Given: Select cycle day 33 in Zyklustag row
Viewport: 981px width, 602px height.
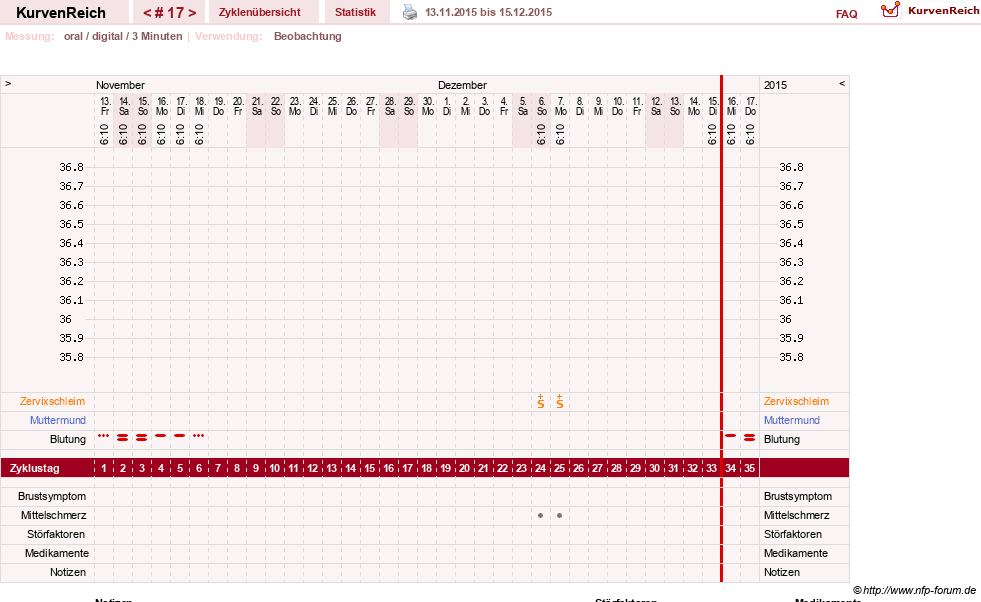Looking at the screenshot, I should pyautogui.click(x=711, y=468).
